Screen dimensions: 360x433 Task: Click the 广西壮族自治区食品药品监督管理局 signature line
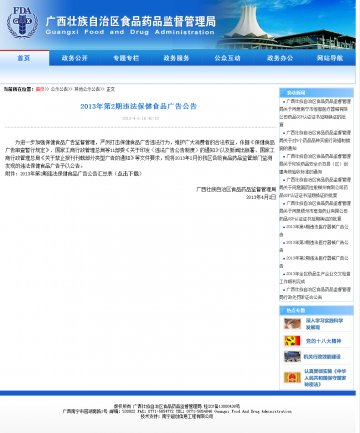point(236,189)
